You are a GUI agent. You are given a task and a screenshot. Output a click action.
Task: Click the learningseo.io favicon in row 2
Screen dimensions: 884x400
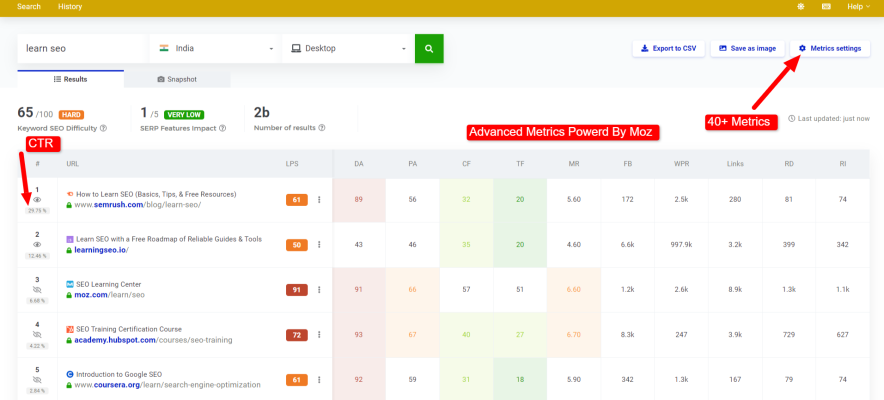(69, 239)
